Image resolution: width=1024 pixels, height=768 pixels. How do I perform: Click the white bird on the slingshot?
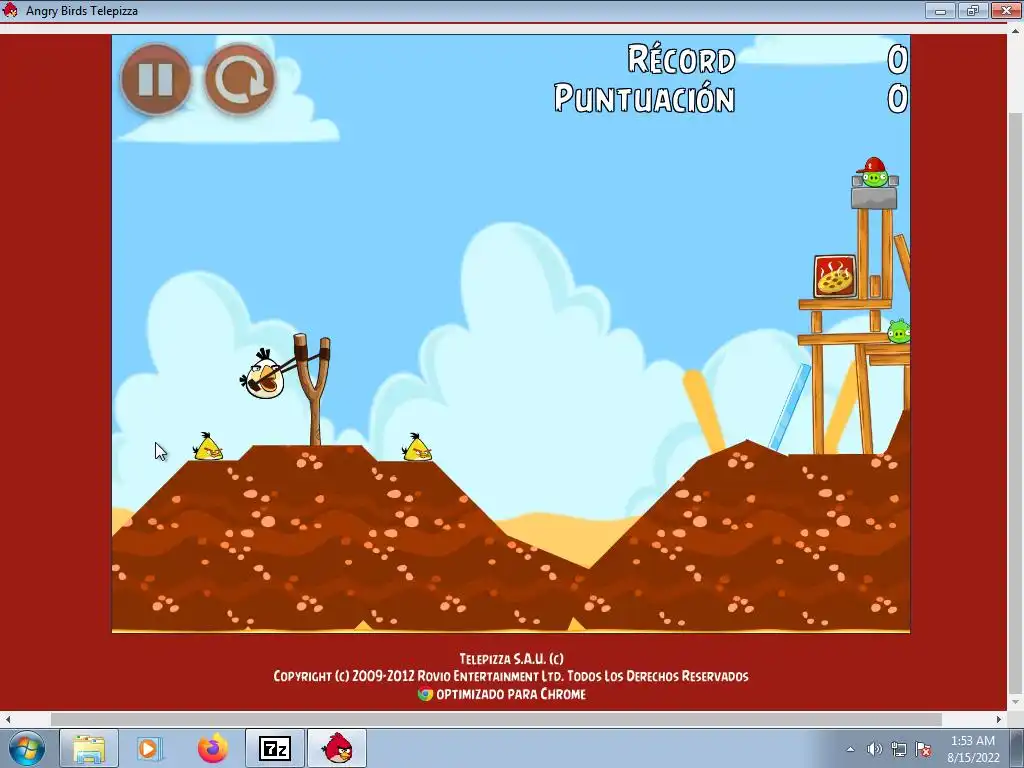(x=263, y=374)
